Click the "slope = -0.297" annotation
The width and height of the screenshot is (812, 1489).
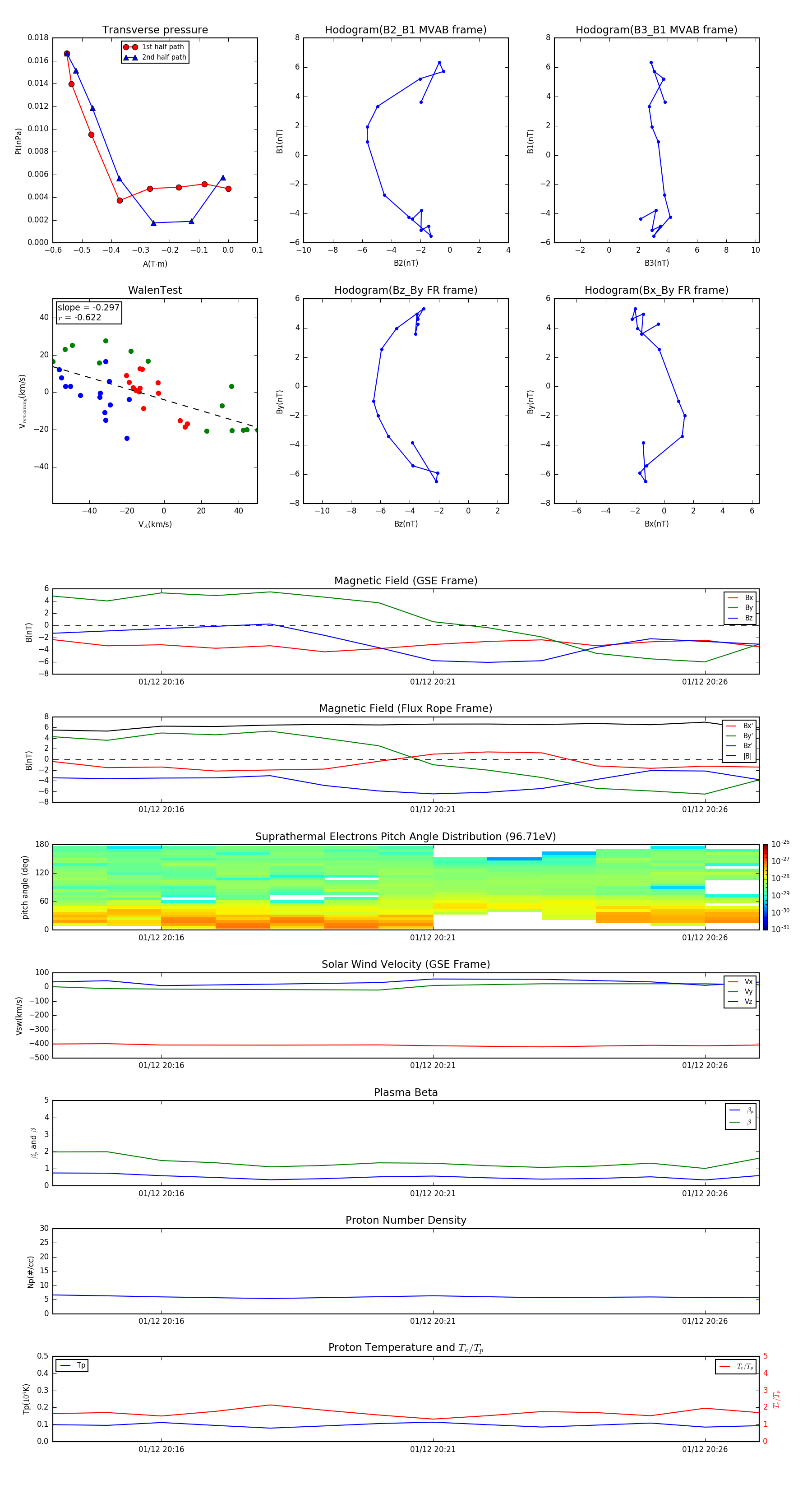click(x=88, y=308)
